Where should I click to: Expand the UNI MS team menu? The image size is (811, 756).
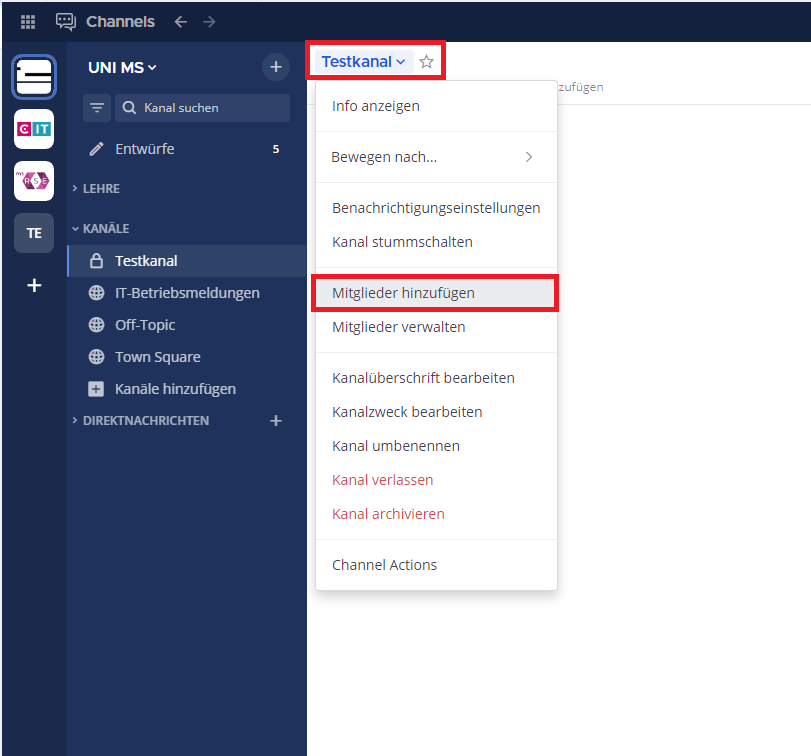[x=122, y=67]
